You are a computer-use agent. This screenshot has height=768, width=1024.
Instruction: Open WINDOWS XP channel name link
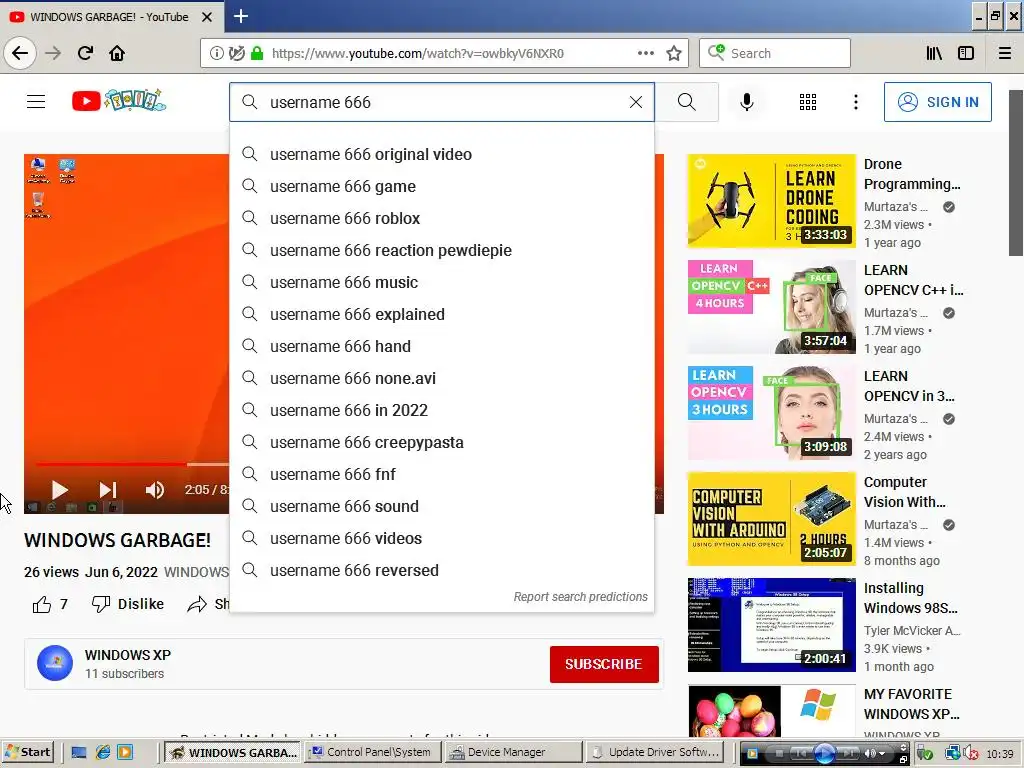[x=128, y=655]
